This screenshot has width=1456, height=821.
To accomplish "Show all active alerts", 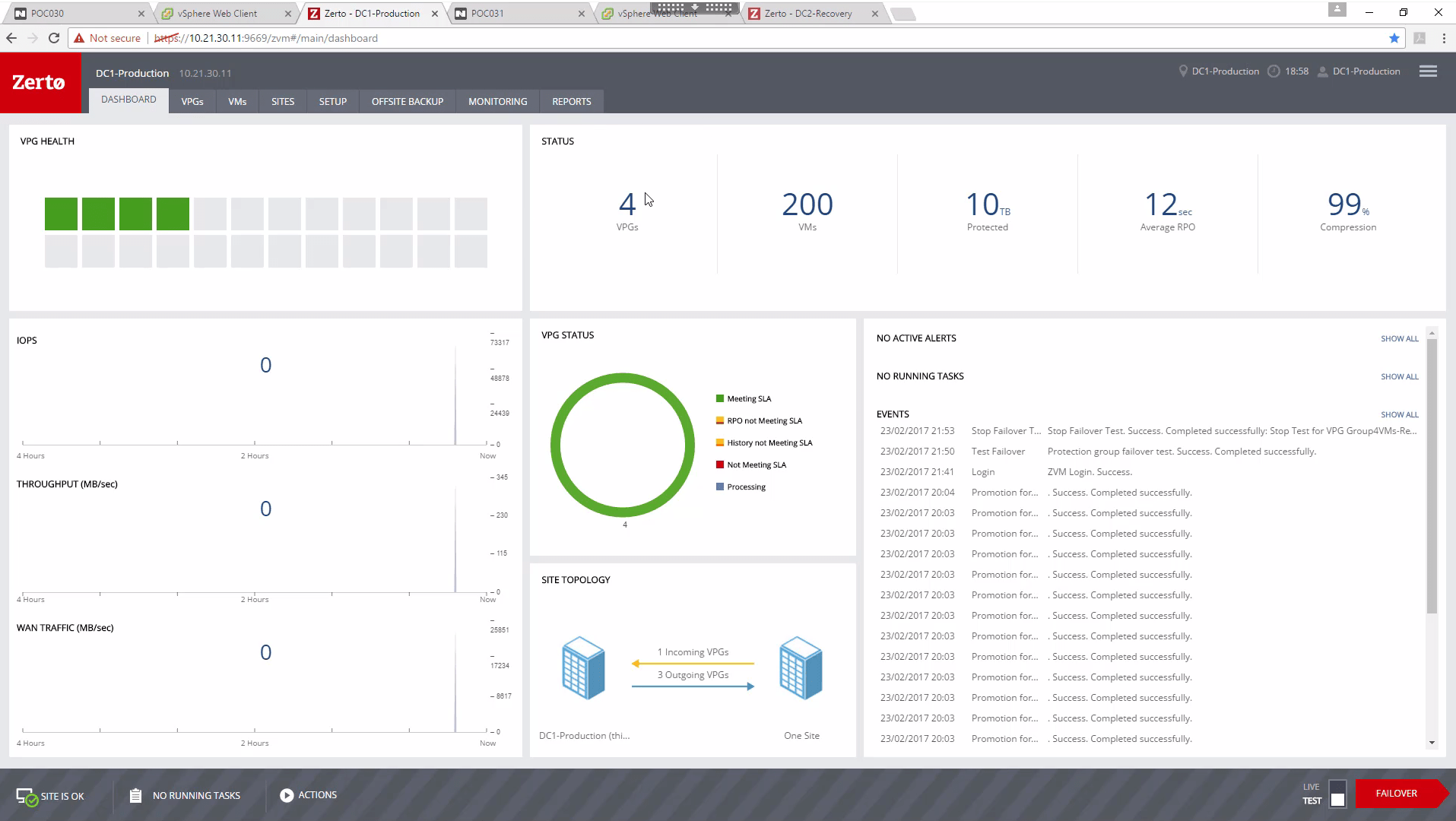I will [1399, 339].
